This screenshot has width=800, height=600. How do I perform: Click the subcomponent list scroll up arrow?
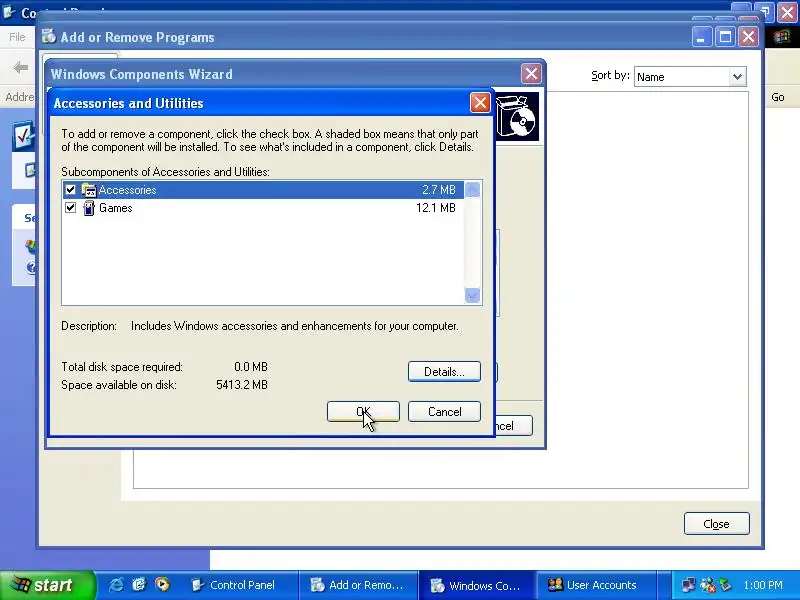tap(472, 190)
